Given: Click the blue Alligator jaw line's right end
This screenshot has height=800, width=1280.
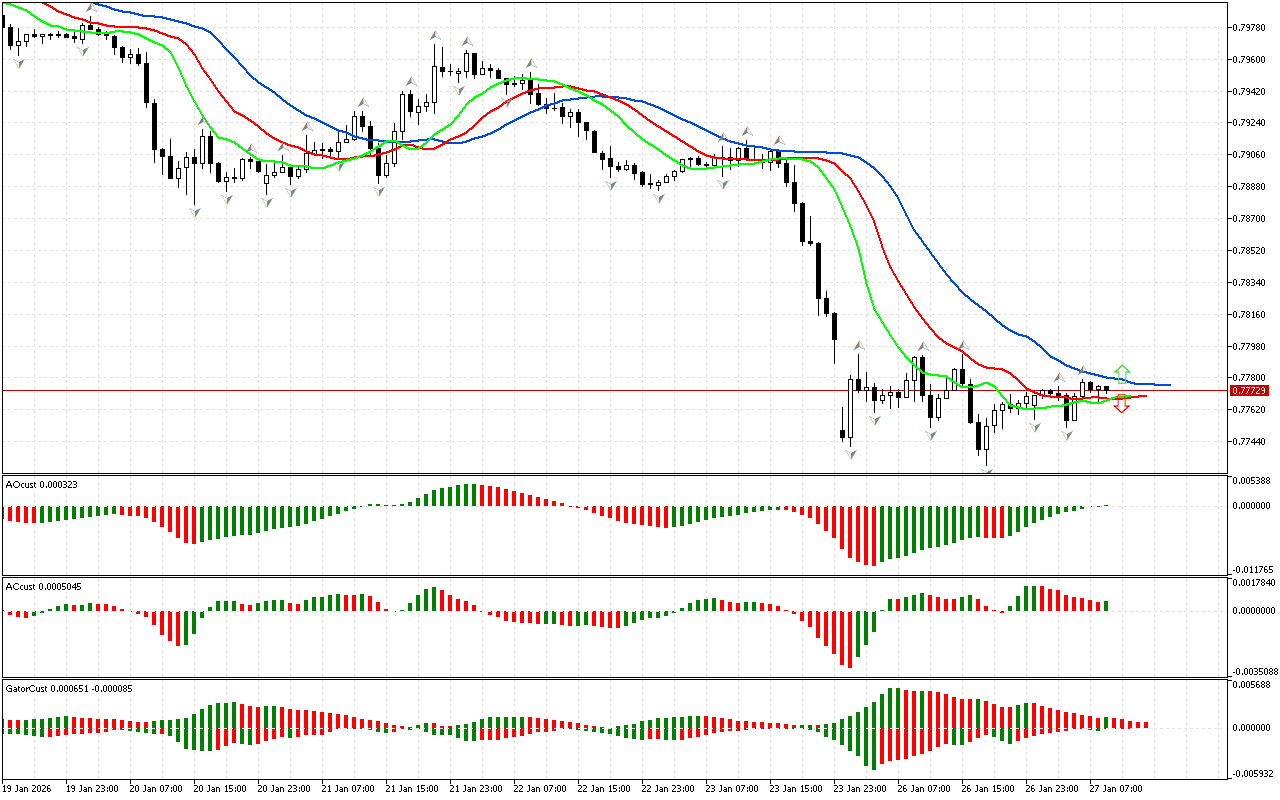Looking at the screenshot, I should coord(1166,385).
